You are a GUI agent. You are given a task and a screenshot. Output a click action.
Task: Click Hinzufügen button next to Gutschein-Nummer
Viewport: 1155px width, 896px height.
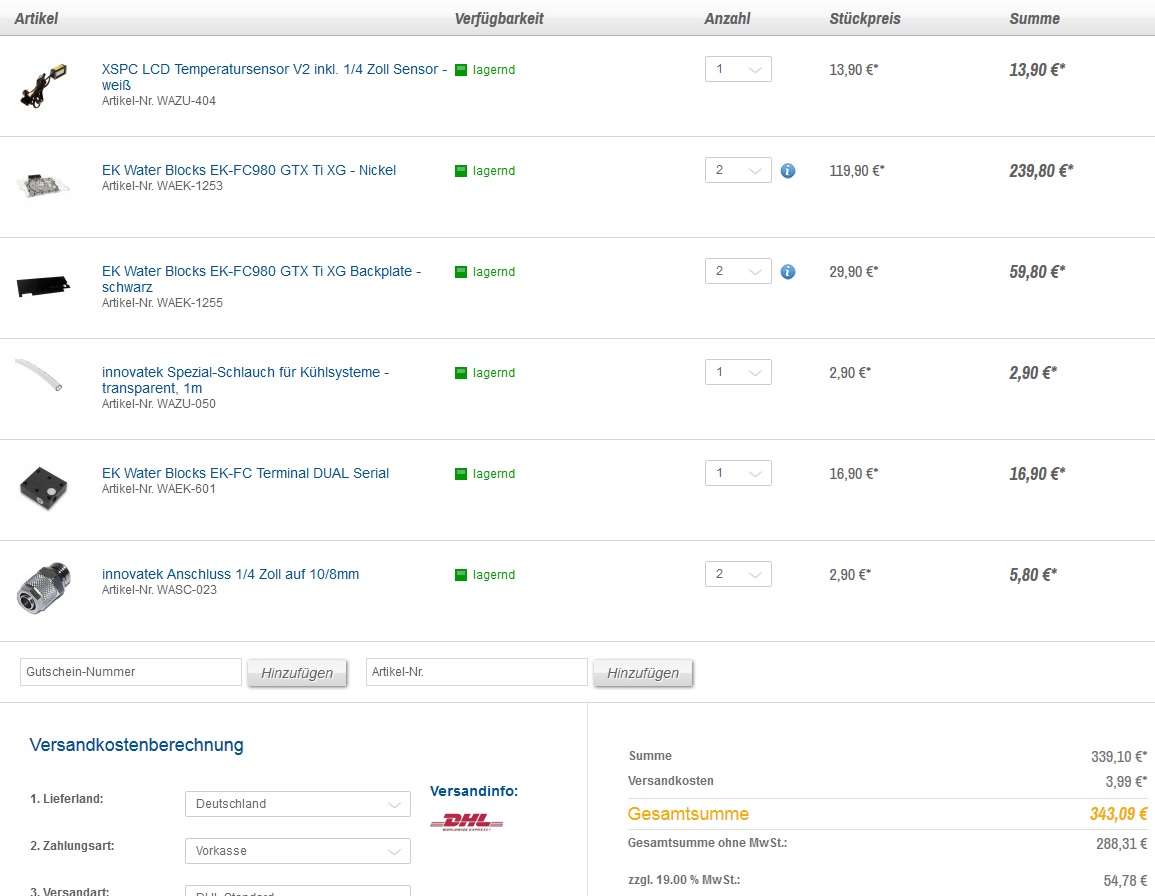point(297,673)
